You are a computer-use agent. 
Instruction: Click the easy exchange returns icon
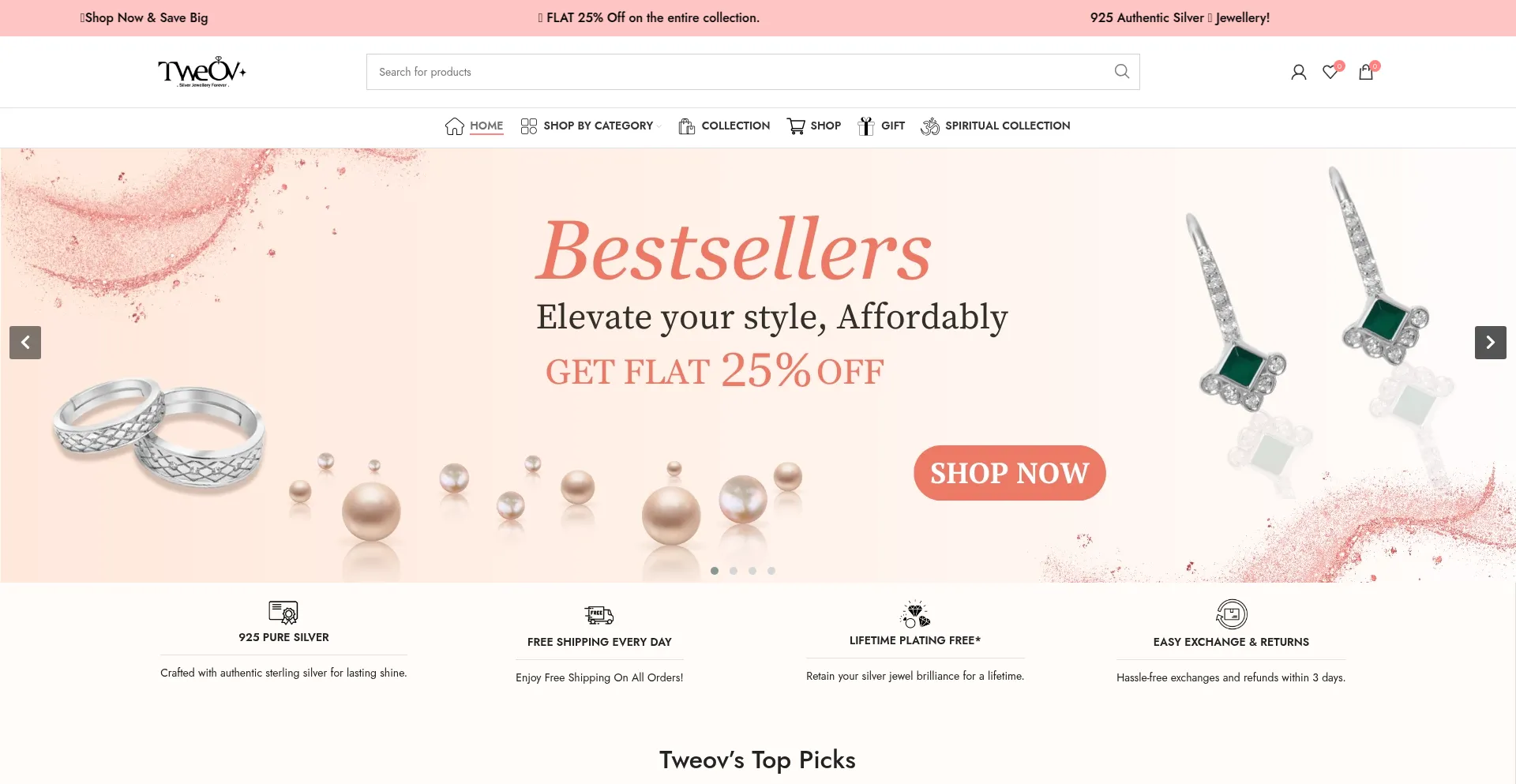coord(1232,614)
